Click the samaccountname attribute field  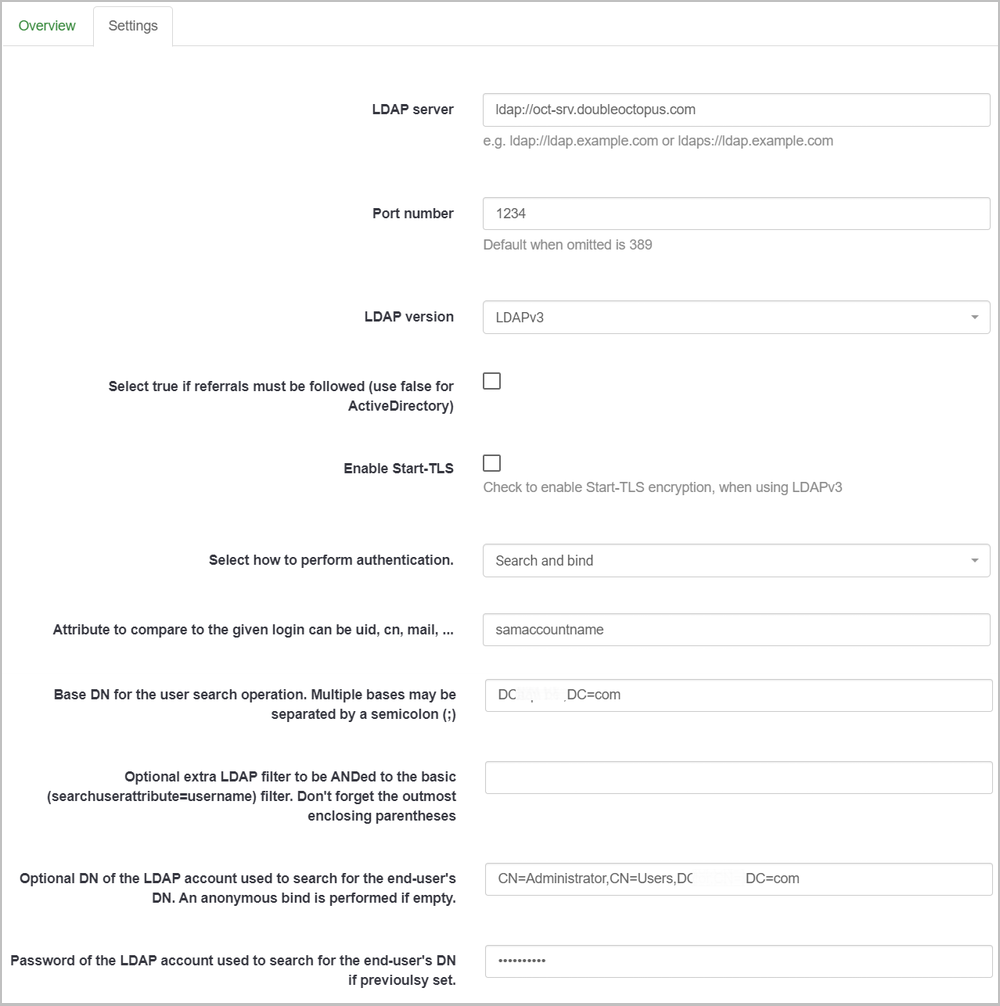736,630
